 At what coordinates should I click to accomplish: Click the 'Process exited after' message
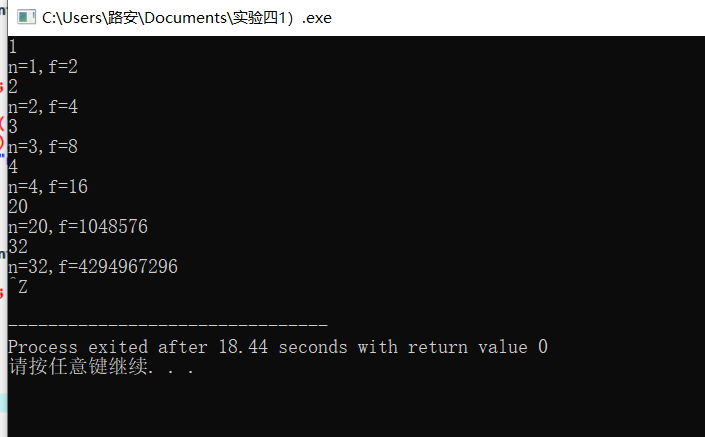tap(108, 347)
